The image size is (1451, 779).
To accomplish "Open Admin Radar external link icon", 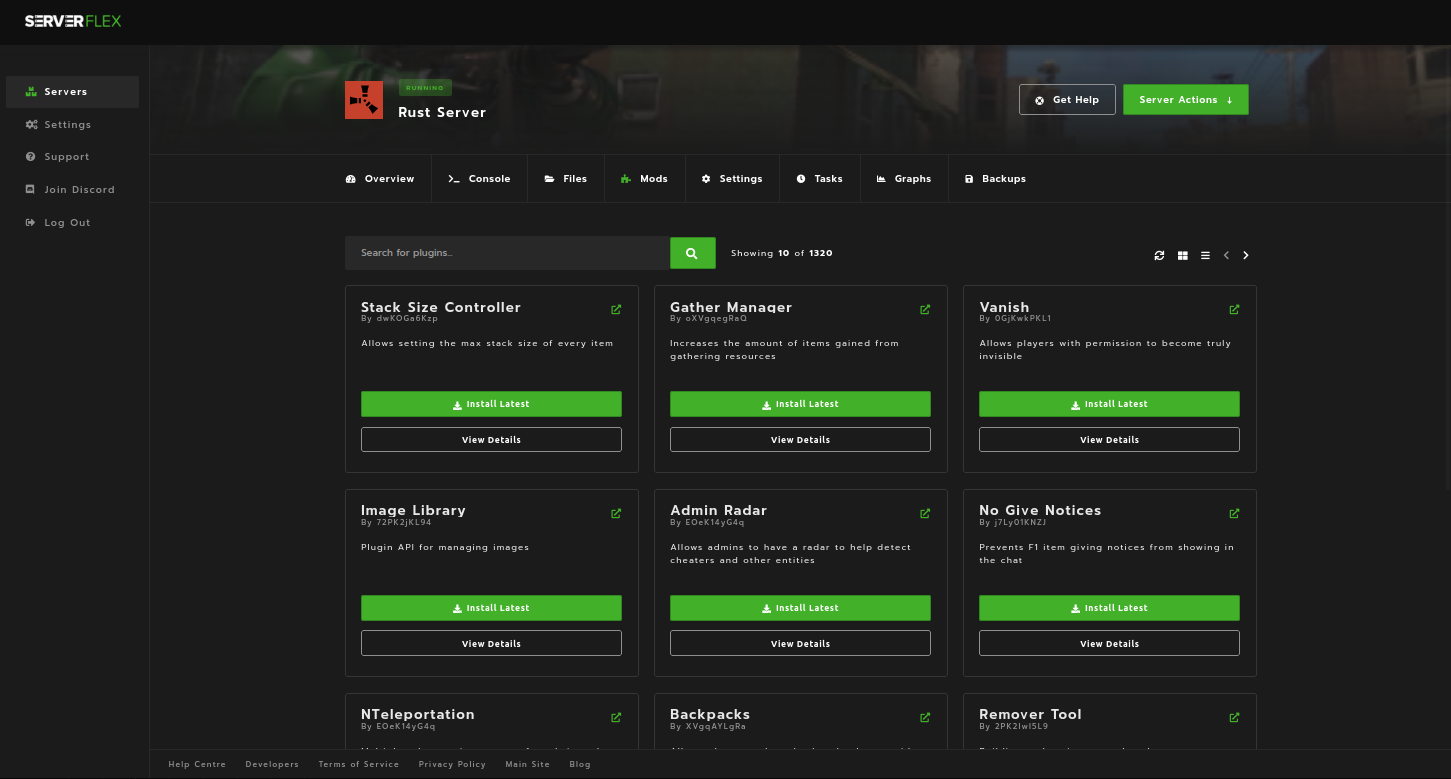I will tap(925, 513).
